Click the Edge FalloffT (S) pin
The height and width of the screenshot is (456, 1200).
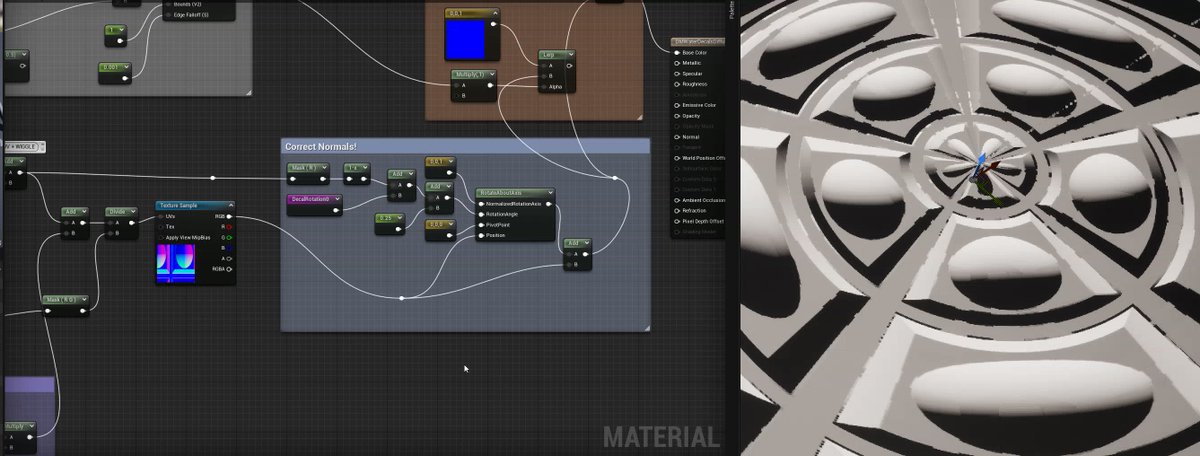point(166,14)
